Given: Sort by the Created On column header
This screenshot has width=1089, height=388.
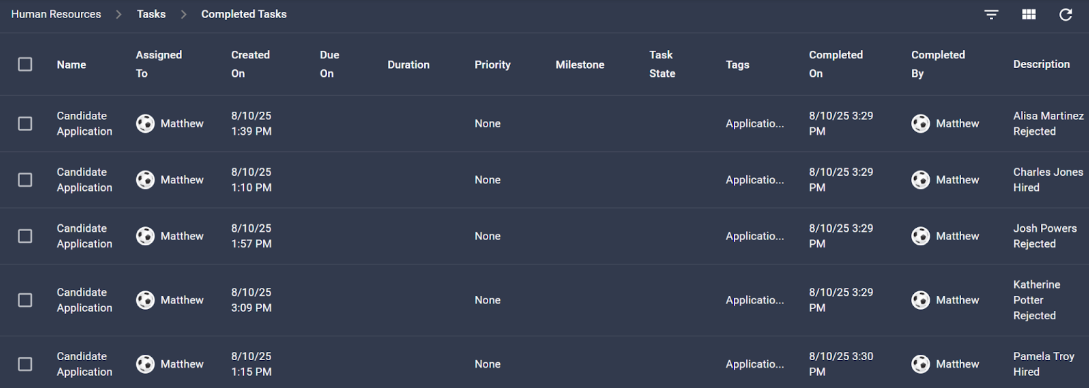Looking at the screenshot, I should coord(250,64).
